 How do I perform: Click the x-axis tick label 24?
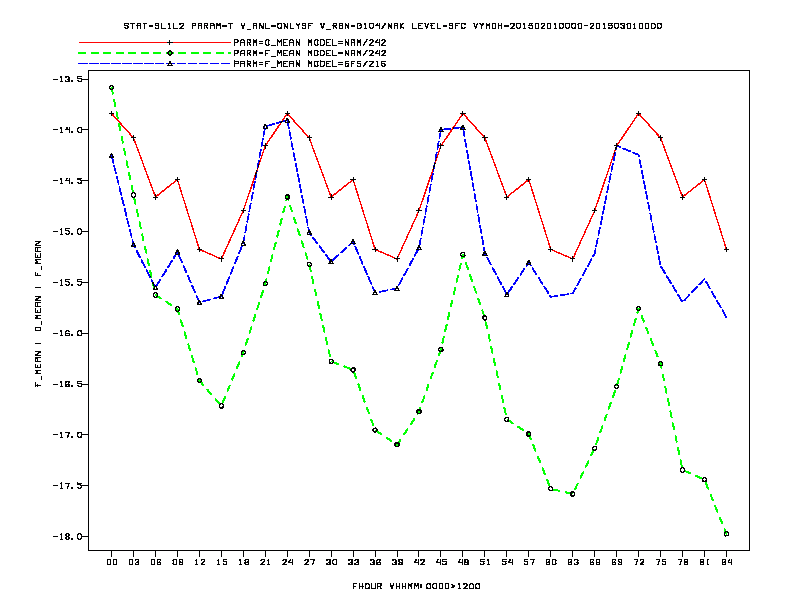(x=287, y=562)
